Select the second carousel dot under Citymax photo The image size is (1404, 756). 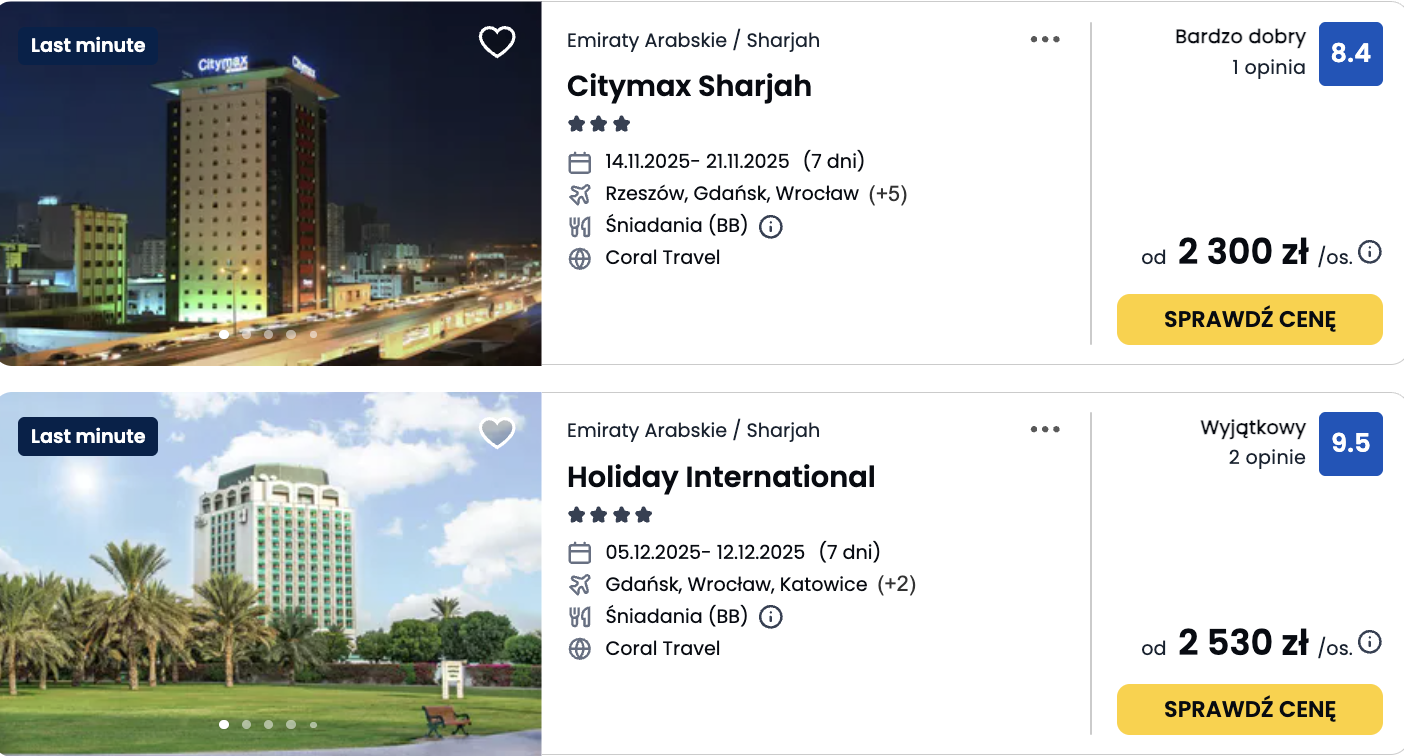click(245, 334)
